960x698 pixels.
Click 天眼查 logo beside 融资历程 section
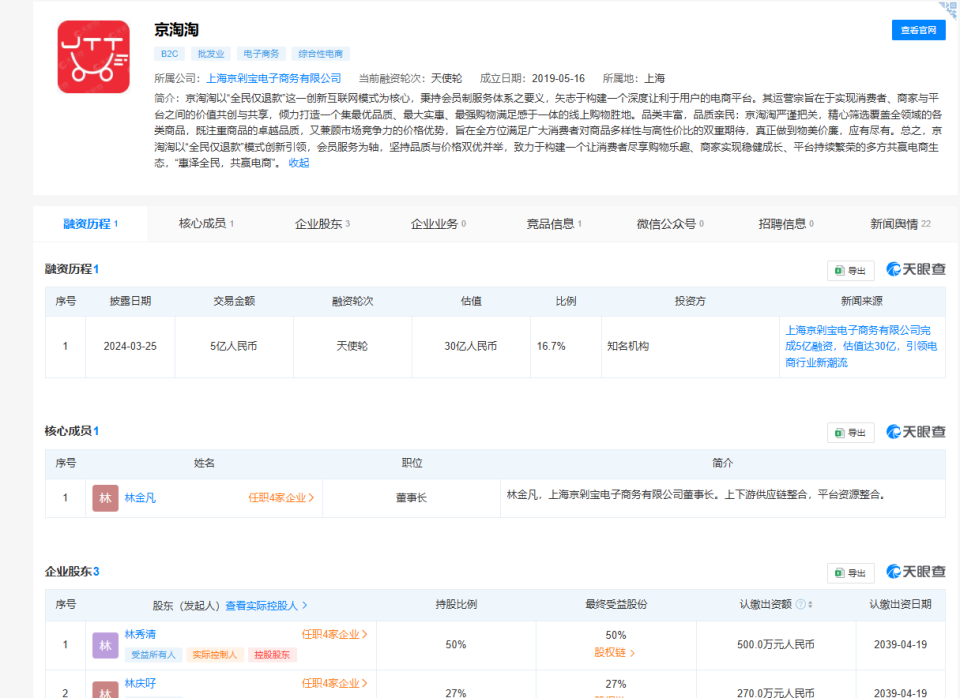916,269
